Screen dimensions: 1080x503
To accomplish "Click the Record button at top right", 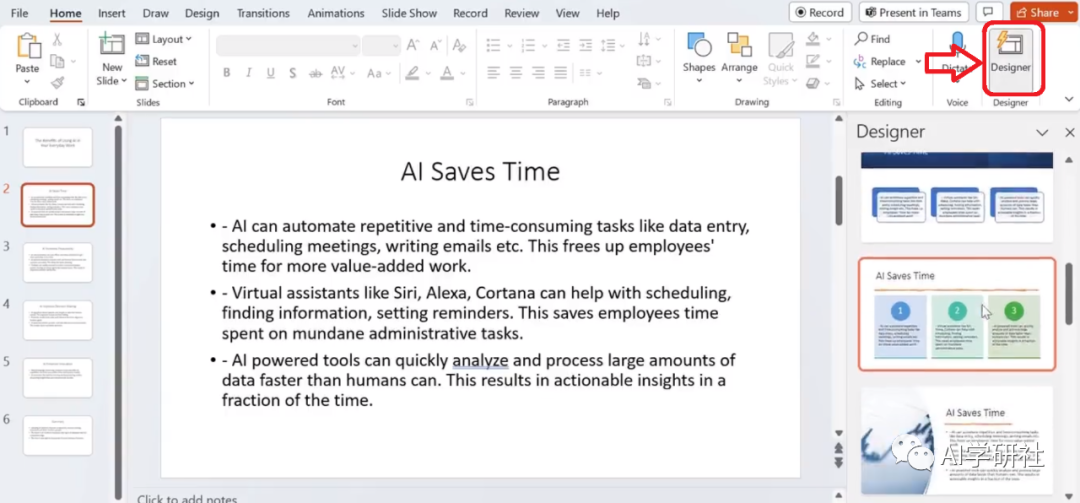I will pyautogui.click(x=820, y=12).
